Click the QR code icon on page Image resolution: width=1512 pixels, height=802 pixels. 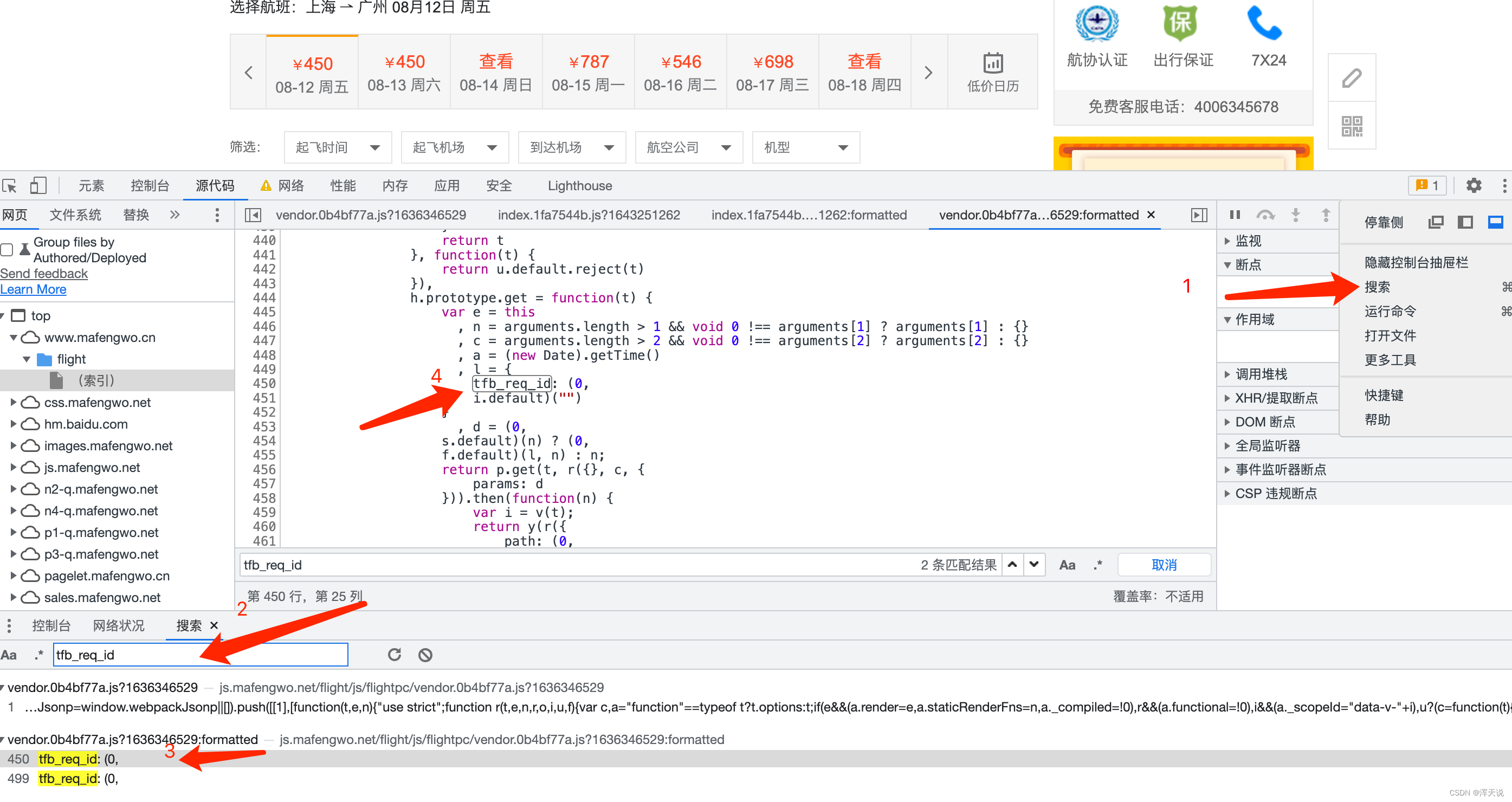[1352, 126]
